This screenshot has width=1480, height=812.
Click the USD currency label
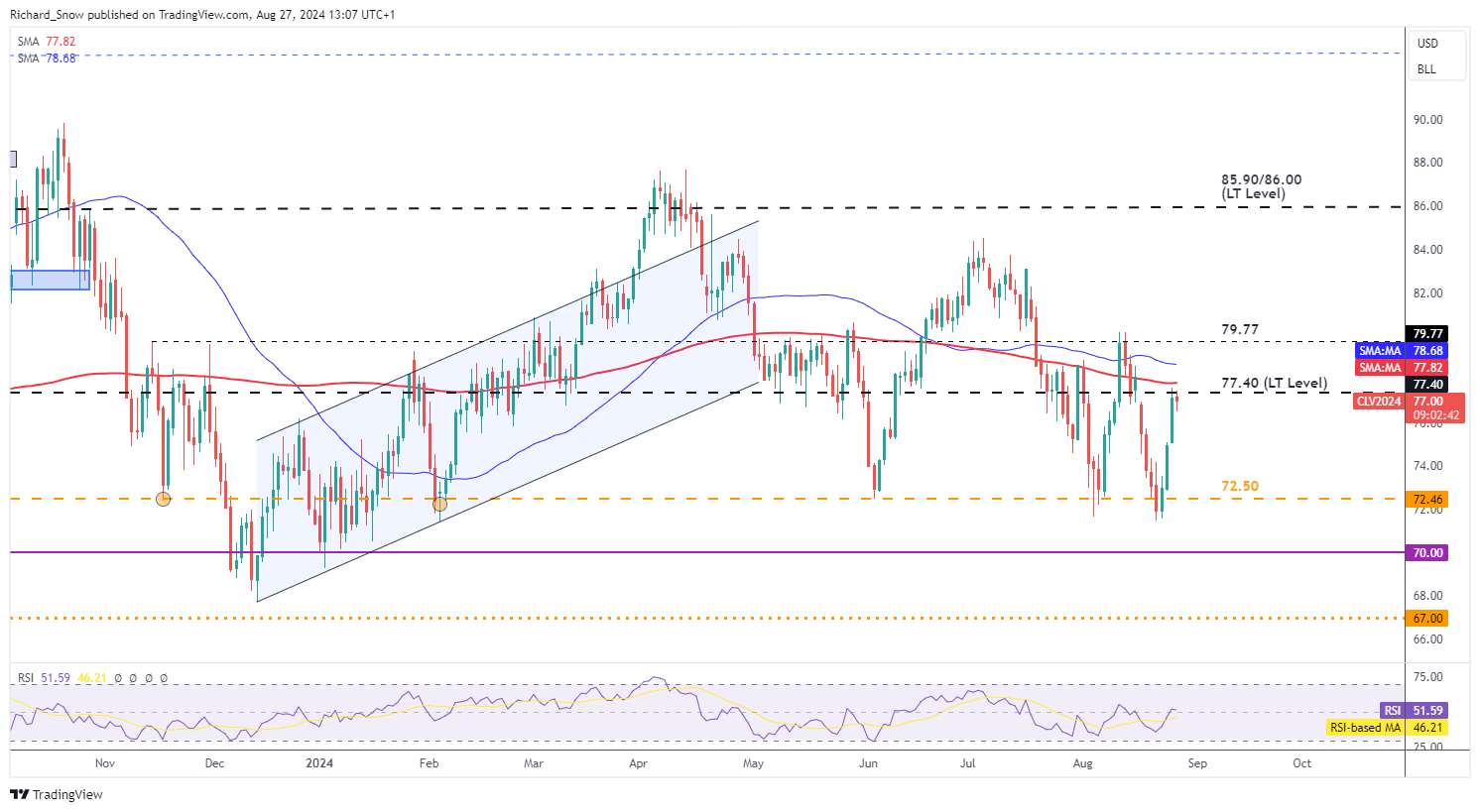(1427, 44)
